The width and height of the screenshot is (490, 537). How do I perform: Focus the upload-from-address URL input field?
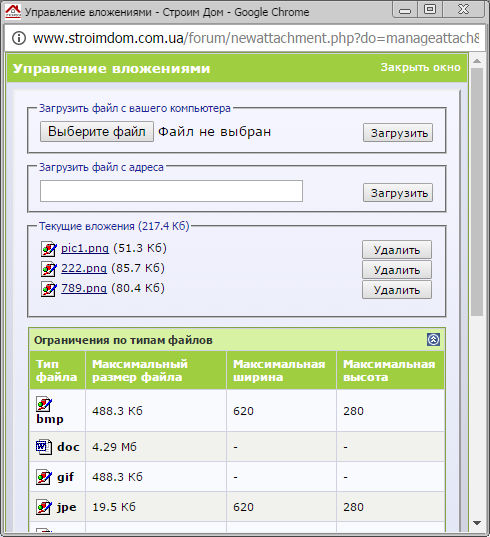pyautogui.click(x=171, y=191)
